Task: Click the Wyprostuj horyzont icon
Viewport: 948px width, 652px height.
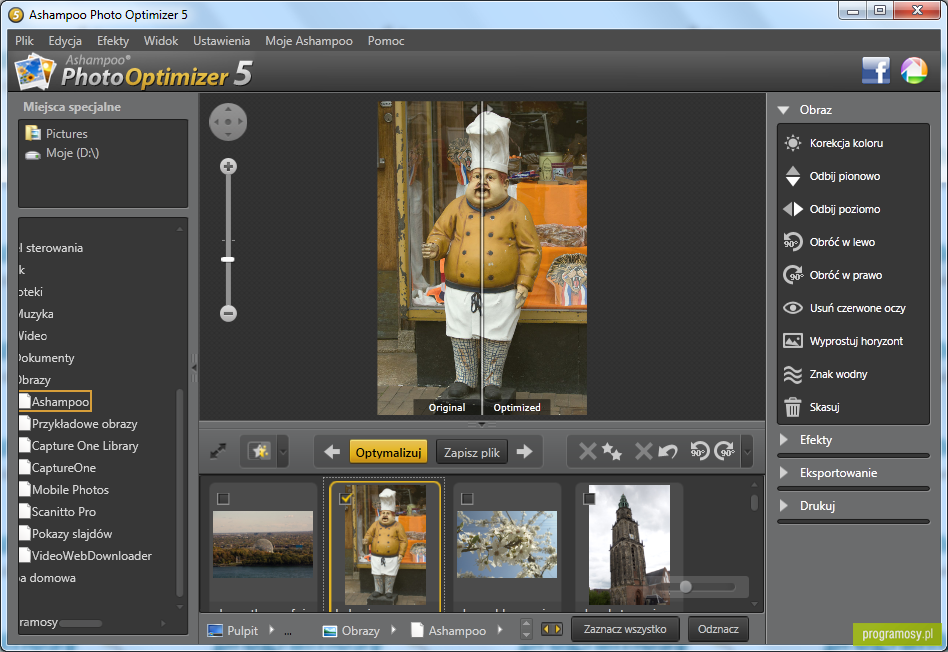Action: point(792,341)
